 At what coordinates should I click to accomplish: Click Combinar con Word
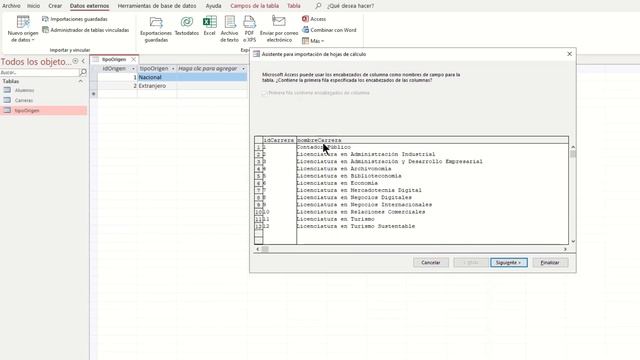click(329, 30)
